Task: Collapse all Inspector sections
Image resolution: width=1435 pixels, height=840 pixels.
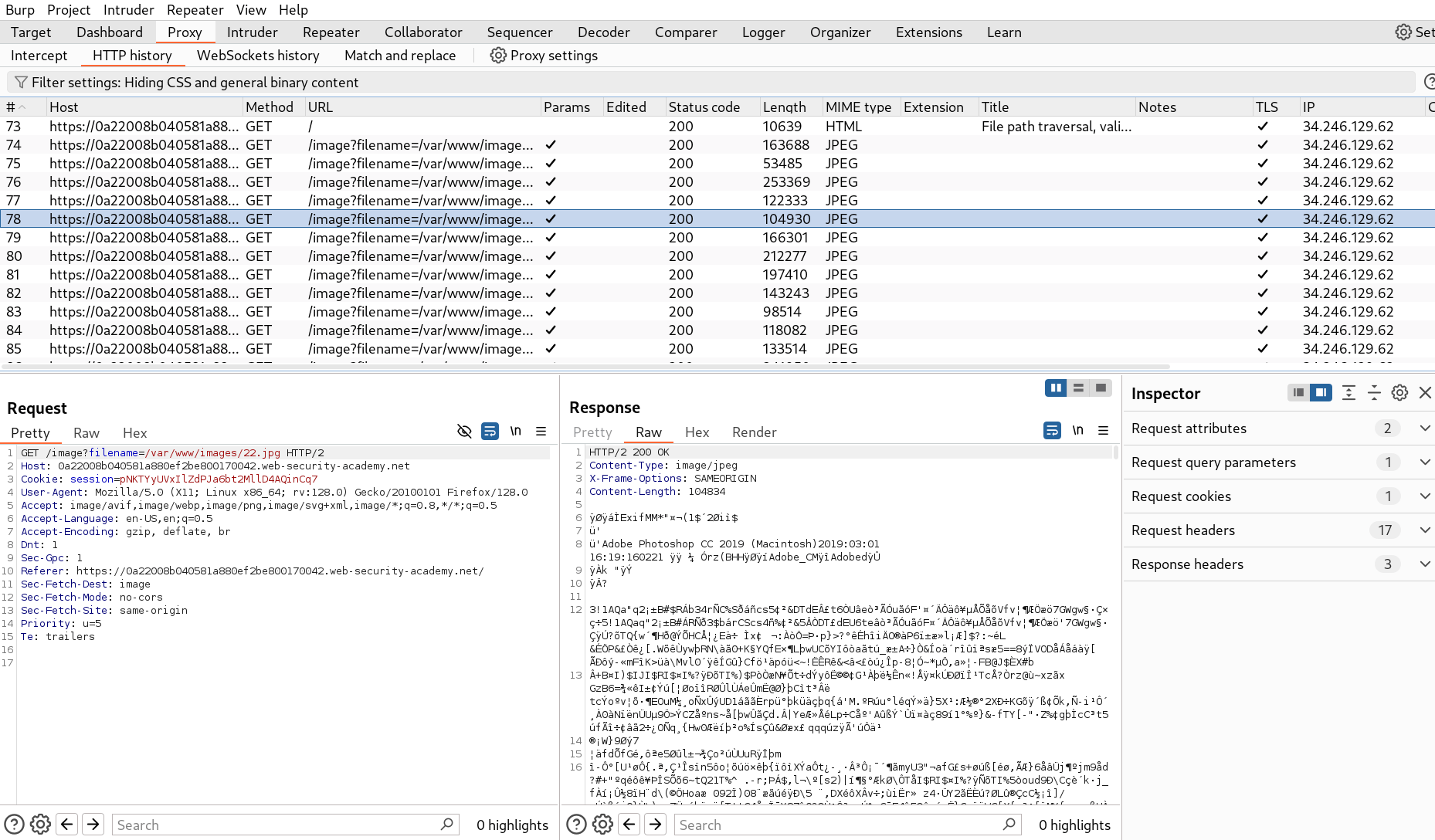Action: point(1374,393)
